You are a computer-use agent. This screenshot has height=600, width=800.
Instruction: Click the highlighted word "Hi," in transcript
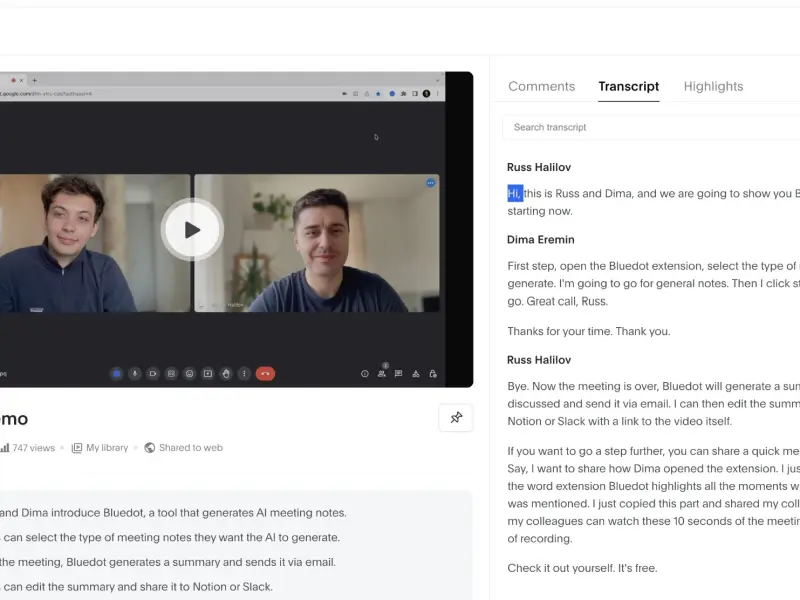coord(515,194)
